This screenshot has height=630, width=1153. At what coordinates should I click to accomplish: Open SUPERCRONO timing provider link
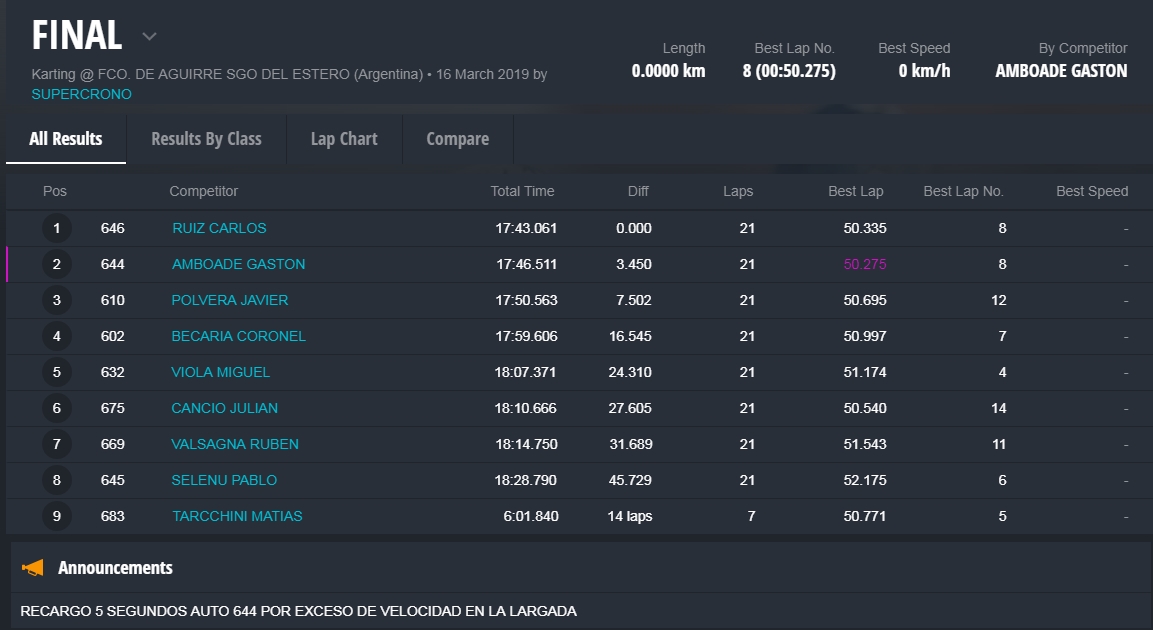[x=81, y=94]
